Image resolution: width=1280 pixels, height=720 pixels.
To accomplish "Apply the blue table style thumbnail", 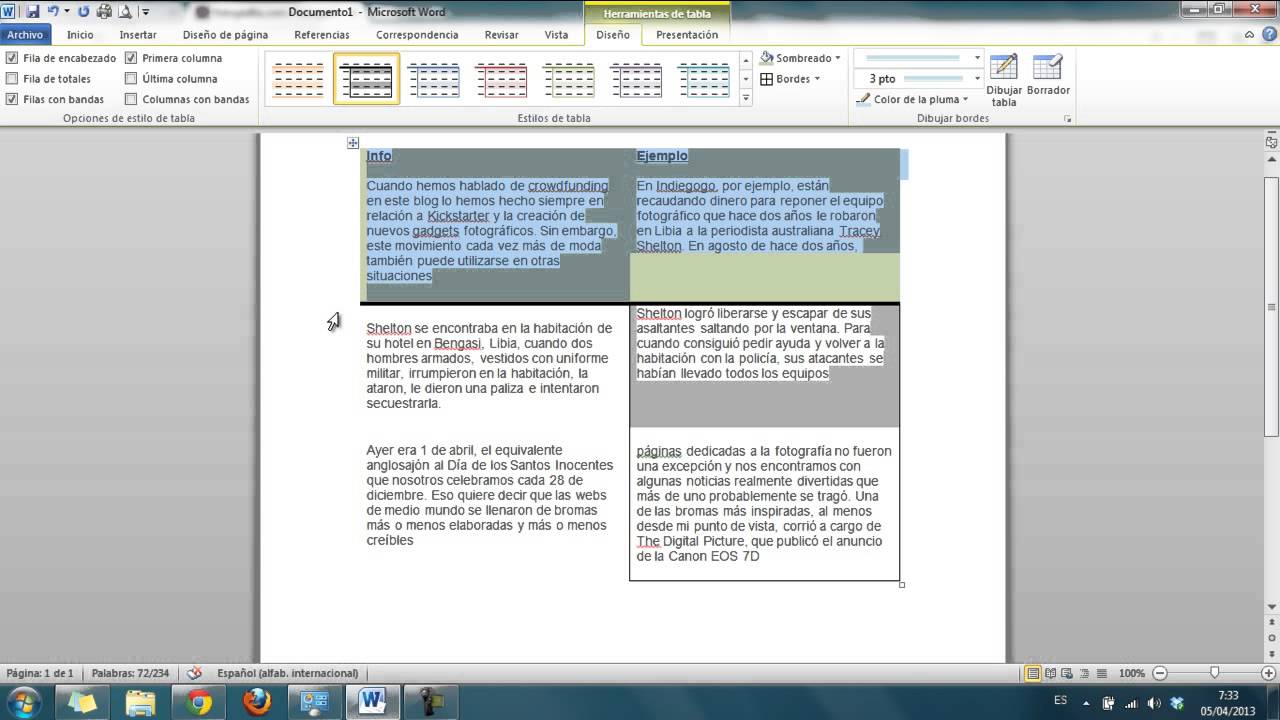I will coord(434,79).
